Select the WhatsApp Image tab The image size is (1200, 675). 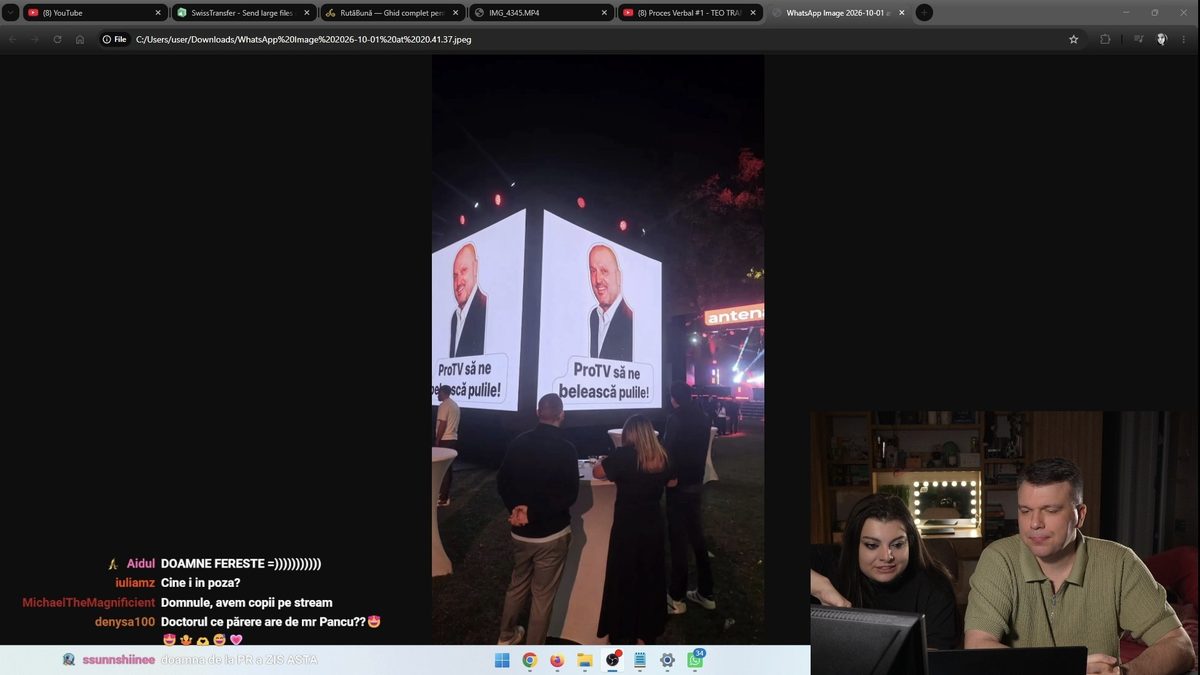[x=838, y=13]
